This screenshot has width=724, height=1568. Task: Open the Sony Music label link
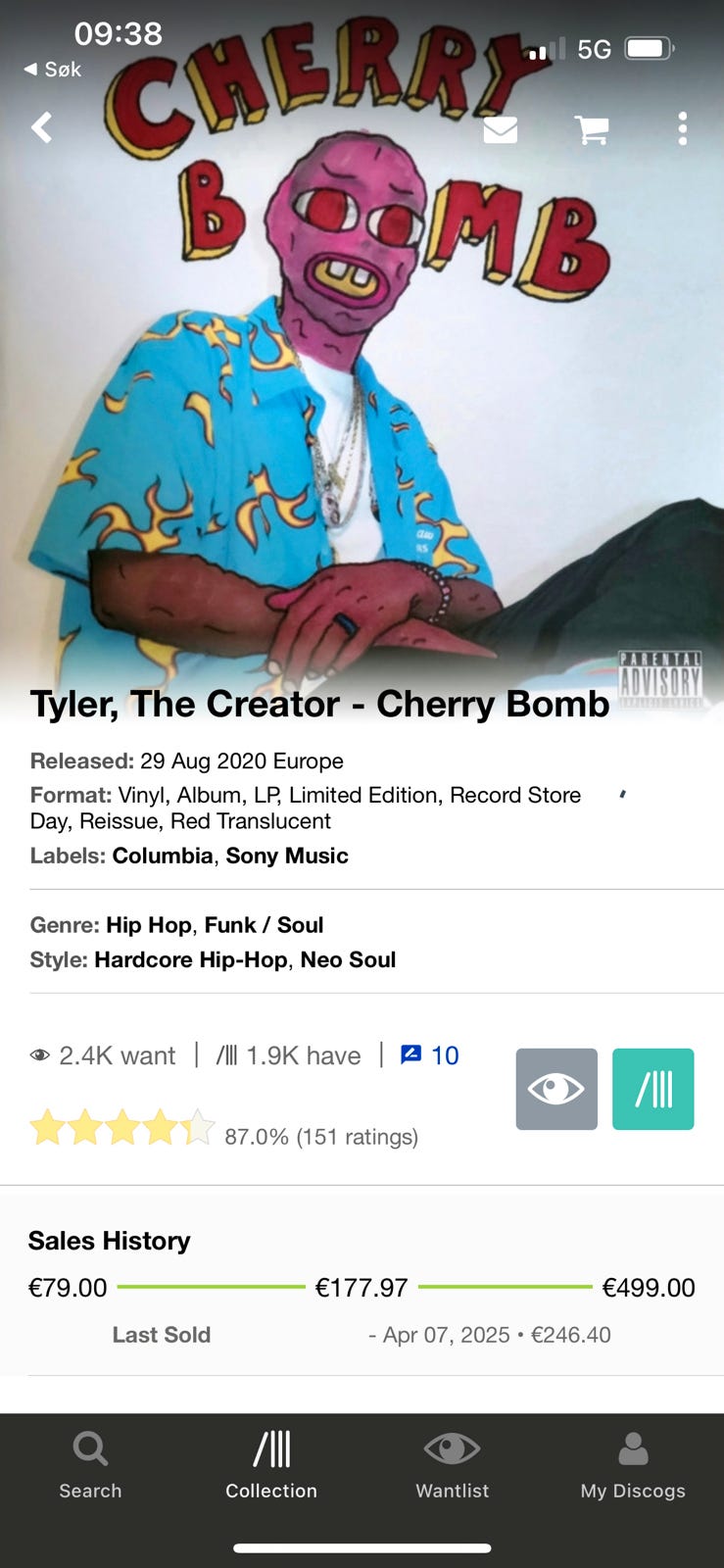pyautogui.click(x=287, y=856)
